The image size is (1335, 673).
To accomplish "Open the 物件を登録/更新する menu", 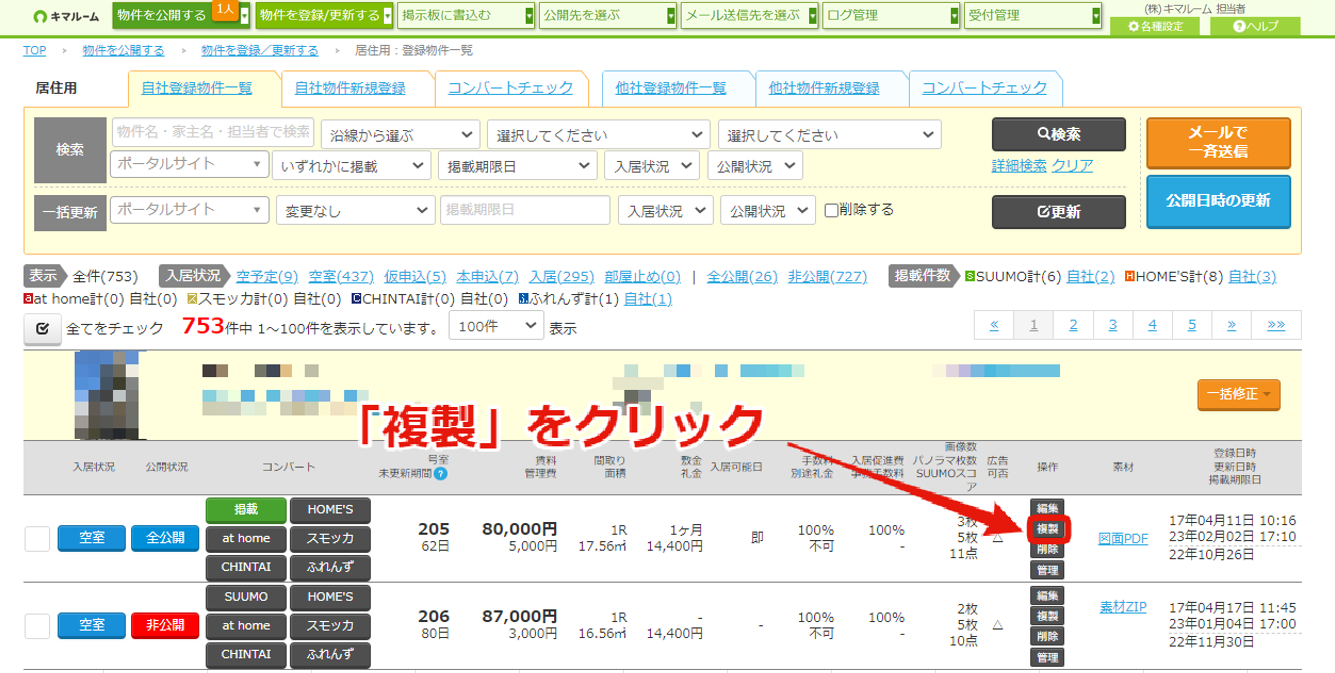I will tap(326, 16).
